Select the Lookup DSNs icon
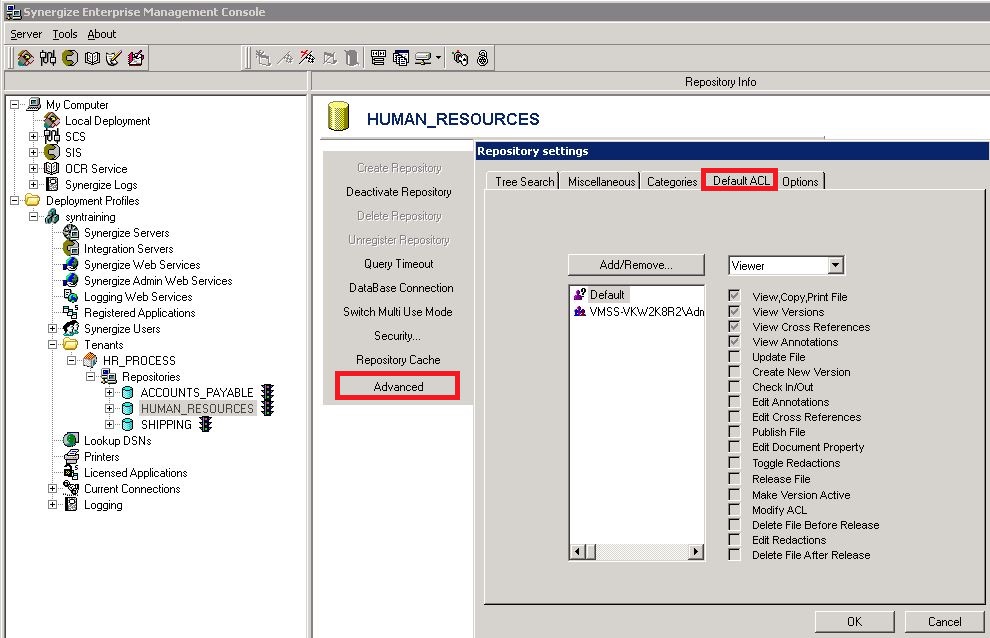 (x=71, y=440)
